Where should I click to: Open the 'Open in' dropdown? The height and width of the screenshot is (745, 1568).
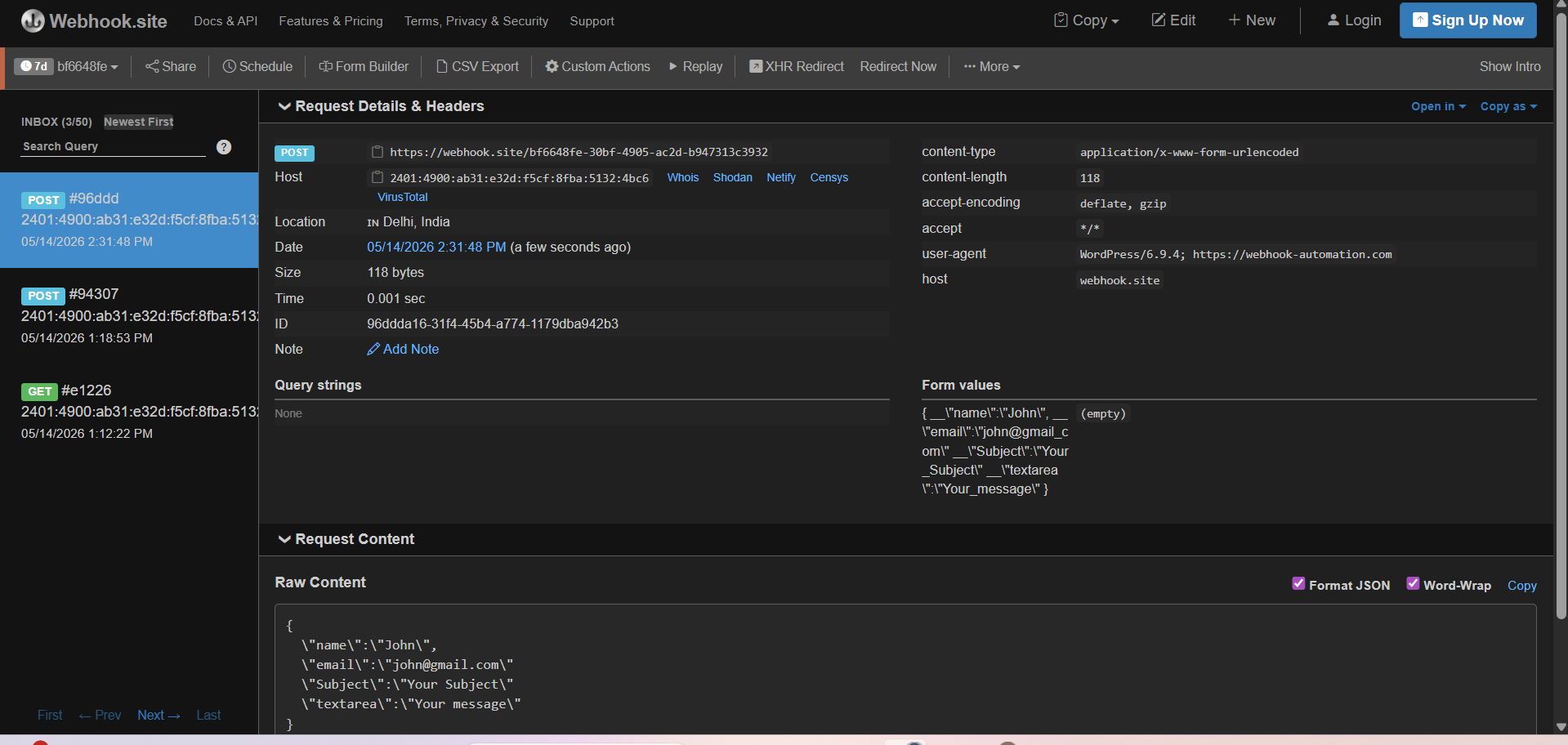pos(1438,107)
